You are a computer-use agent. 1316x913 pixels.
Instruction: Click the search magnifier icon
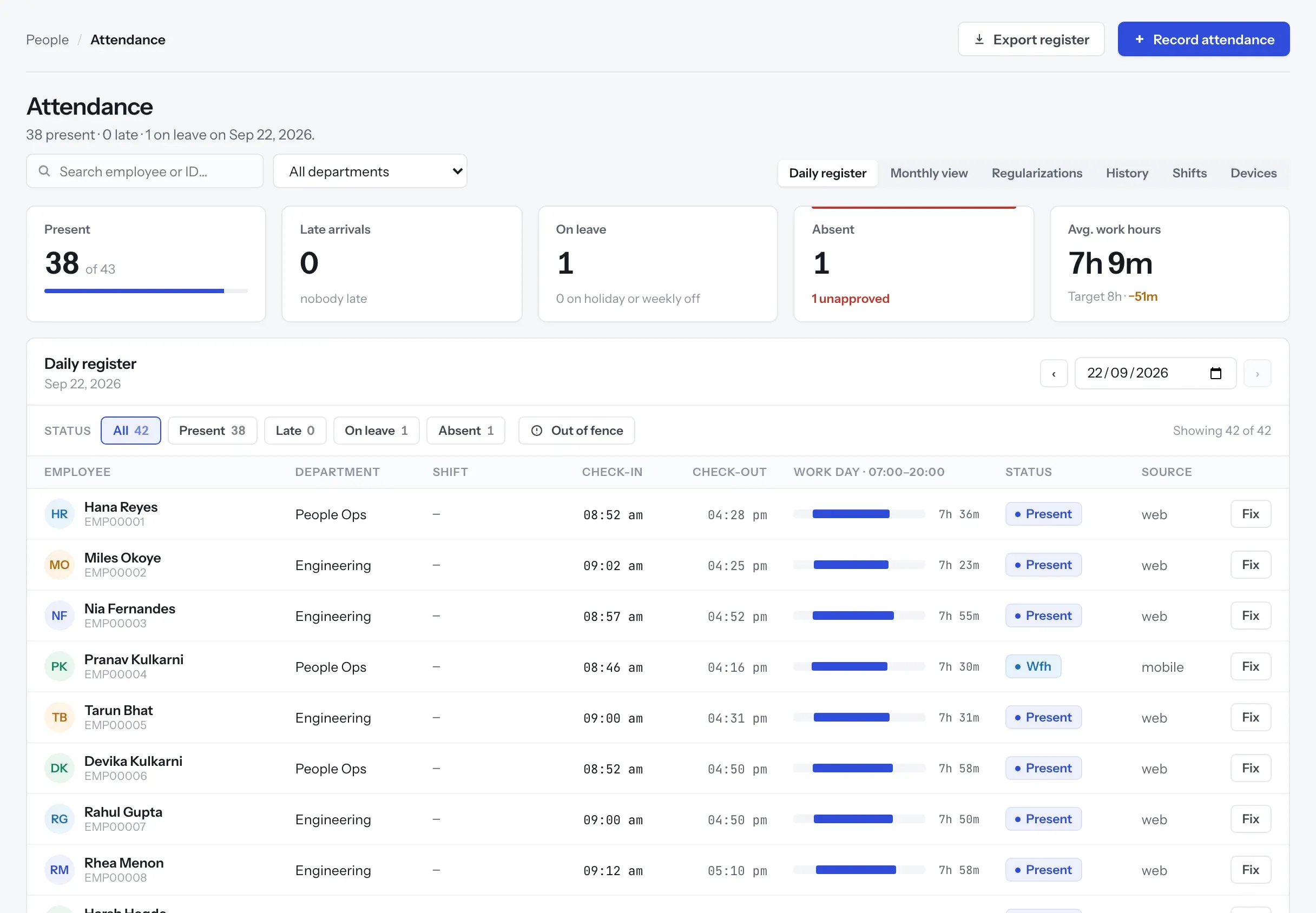pos(44,171)
